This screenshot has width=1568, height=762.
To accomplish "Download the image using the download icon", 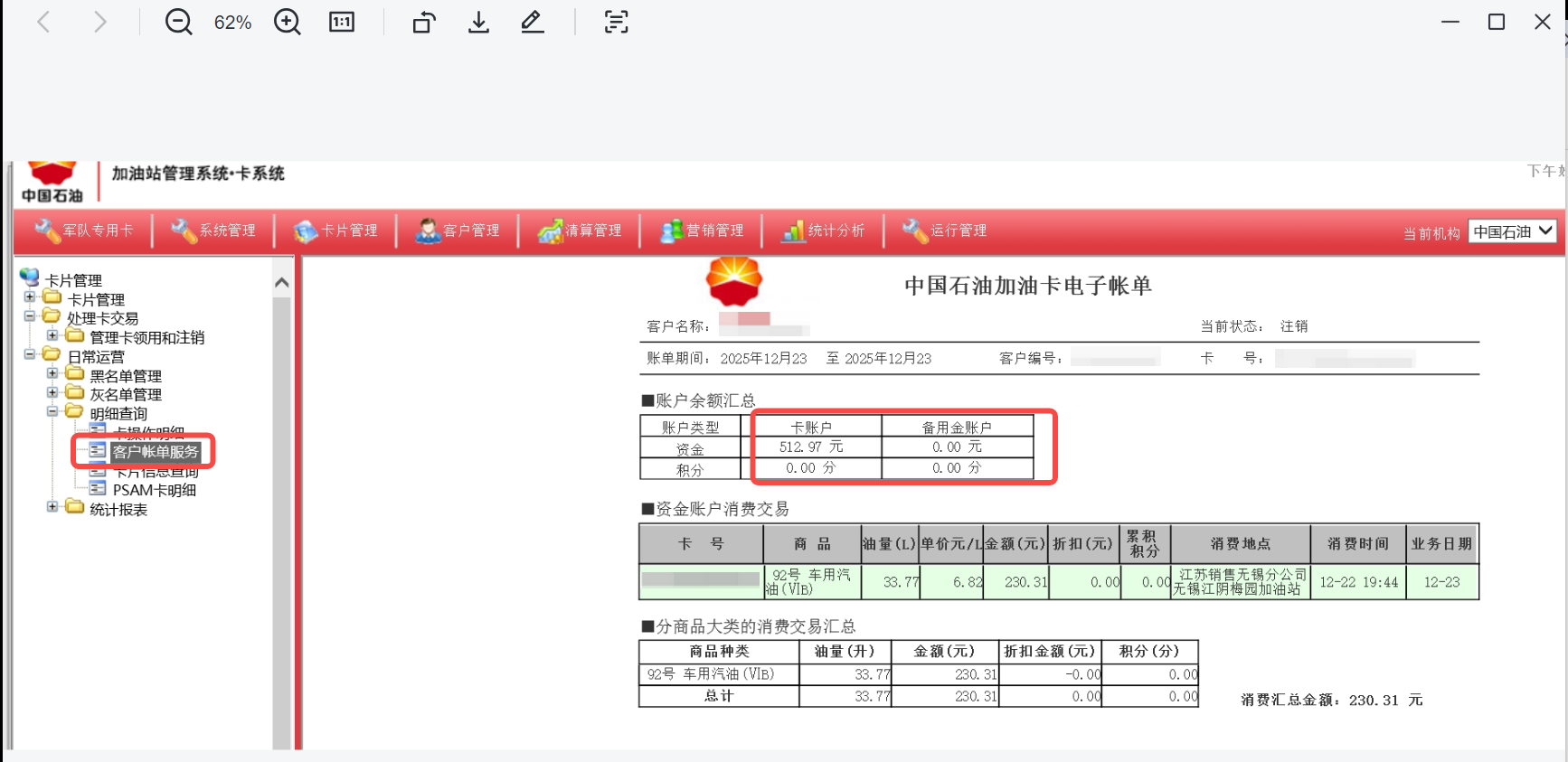I will tap(478, 22).
